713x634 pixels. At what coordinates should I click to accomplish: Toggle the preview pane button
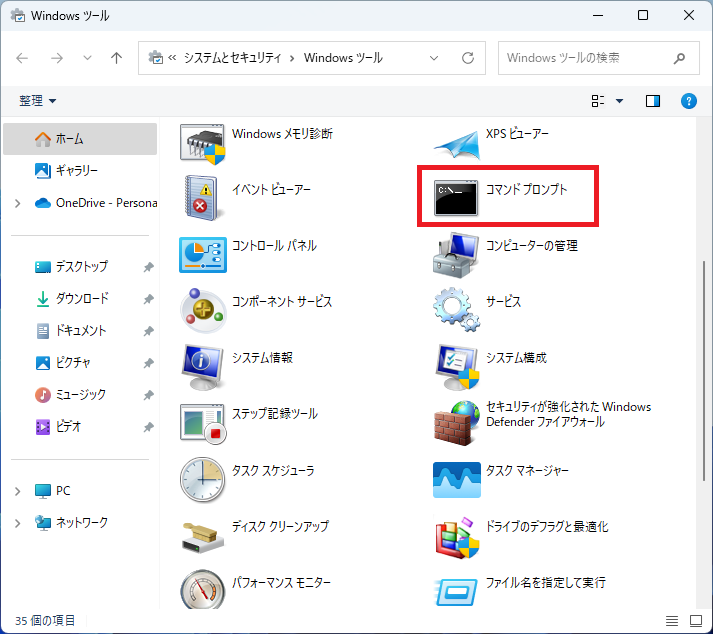coord(653,101)
